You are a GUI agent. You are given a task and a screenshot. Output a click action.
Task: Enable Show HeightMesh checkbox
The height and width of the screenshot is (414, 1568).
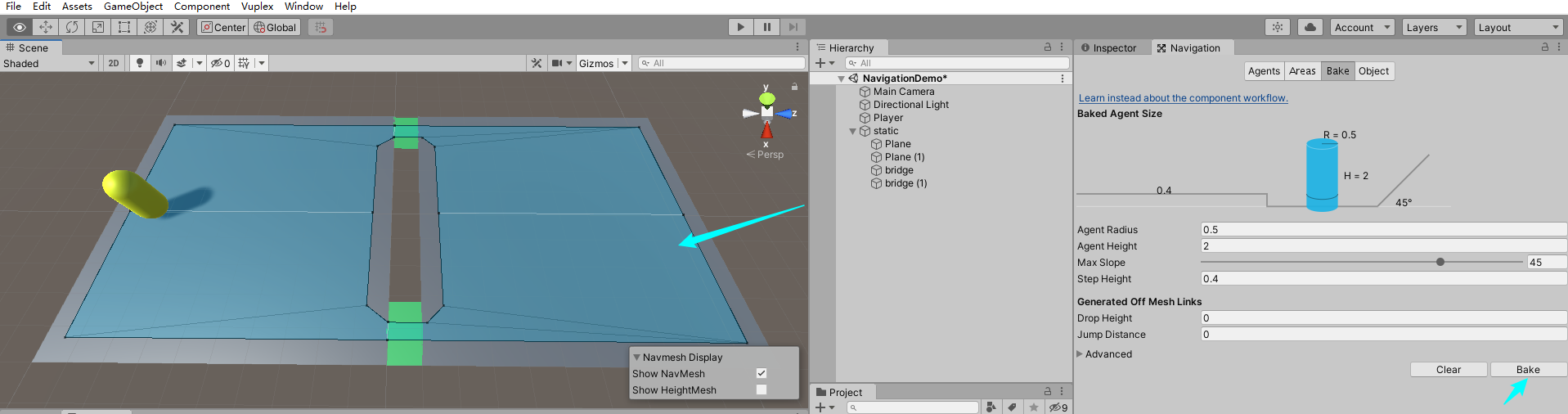click(762, 389)
